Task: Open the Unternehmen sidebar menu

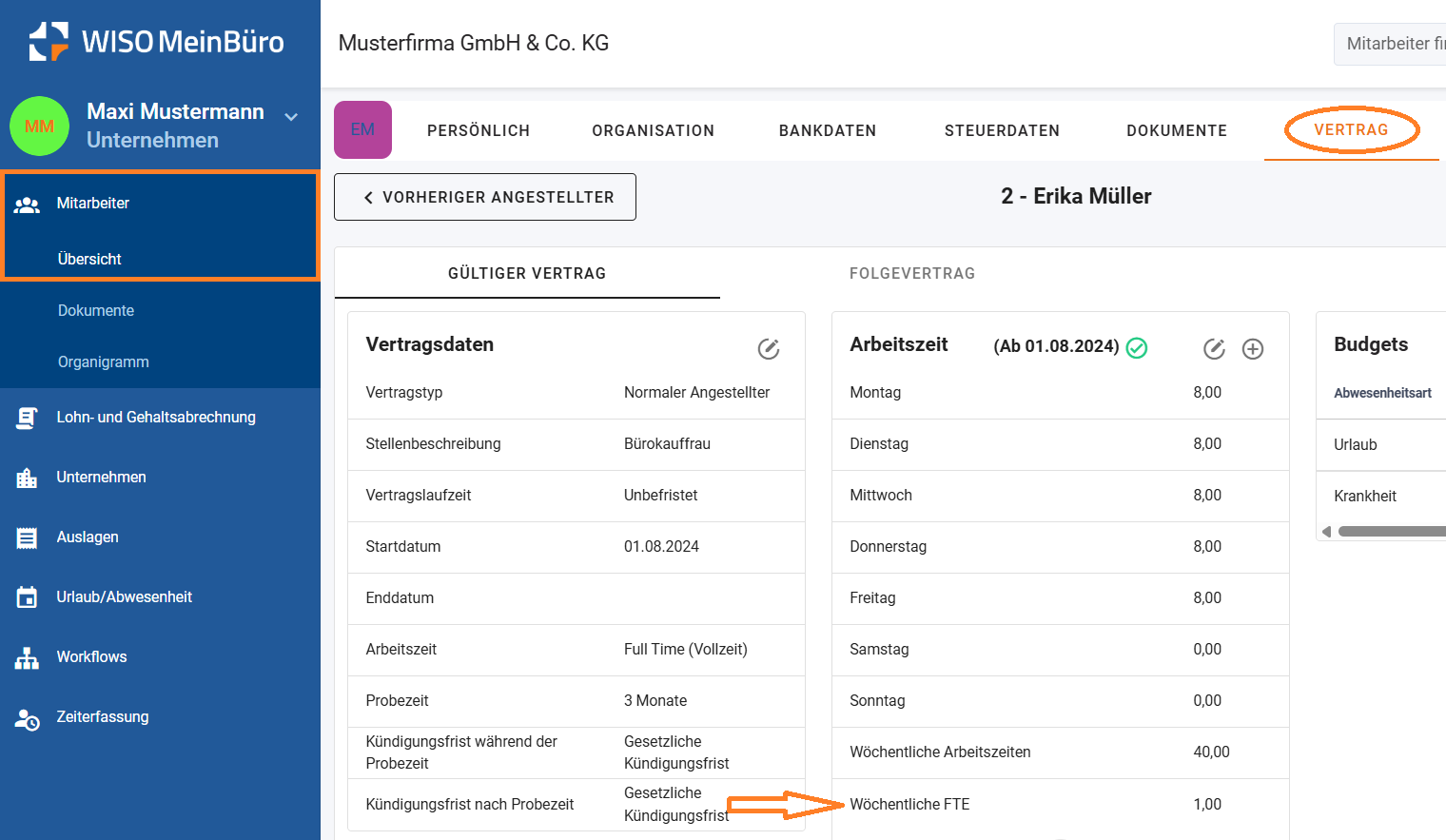Action: 101,478
